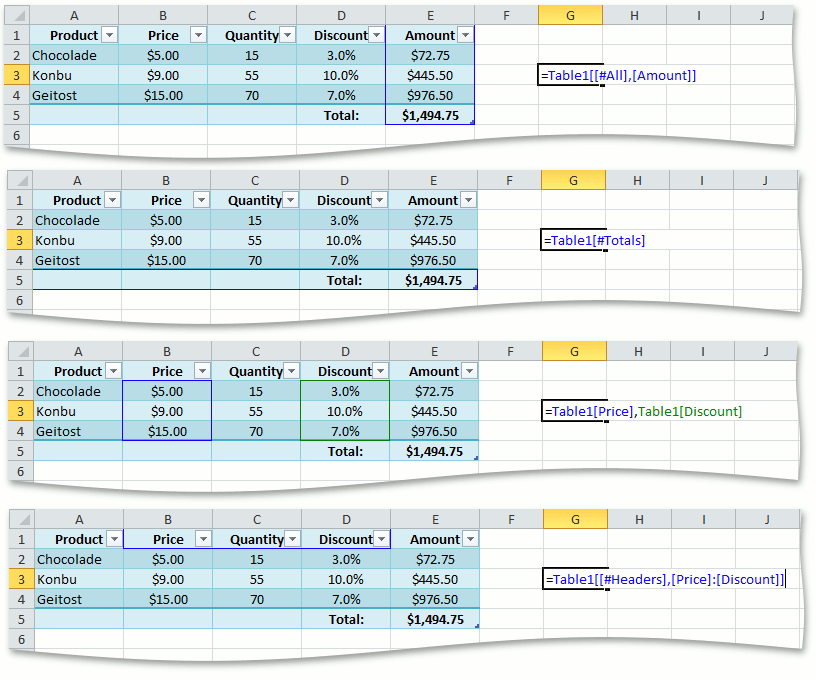Select column E header in #Headers sheet

[x=435, y=520]
